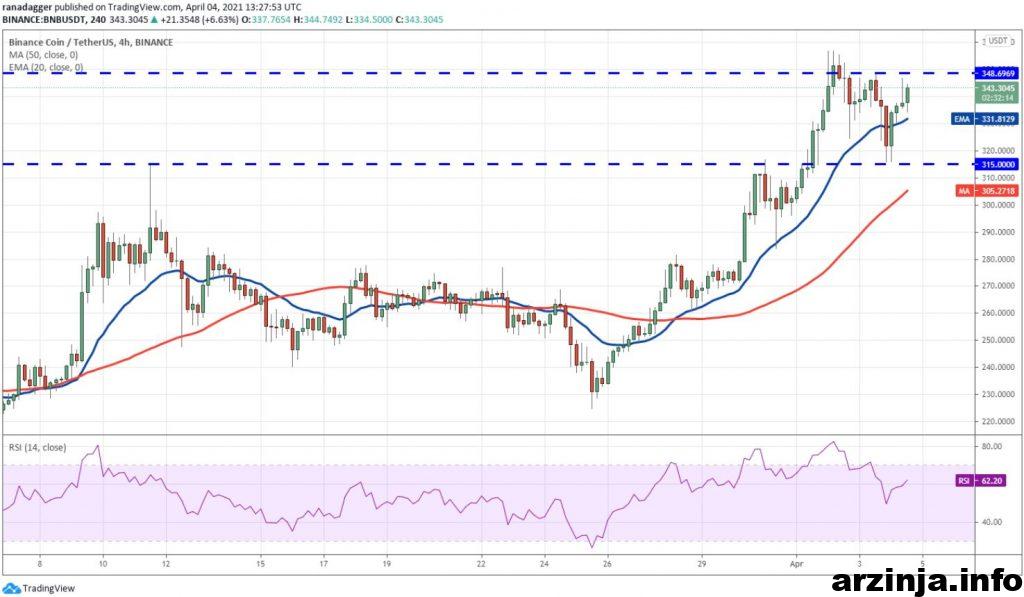Click the 29 date axis label
The width and height of the screenshot is (1024, 597).
(x=702, y=563)
